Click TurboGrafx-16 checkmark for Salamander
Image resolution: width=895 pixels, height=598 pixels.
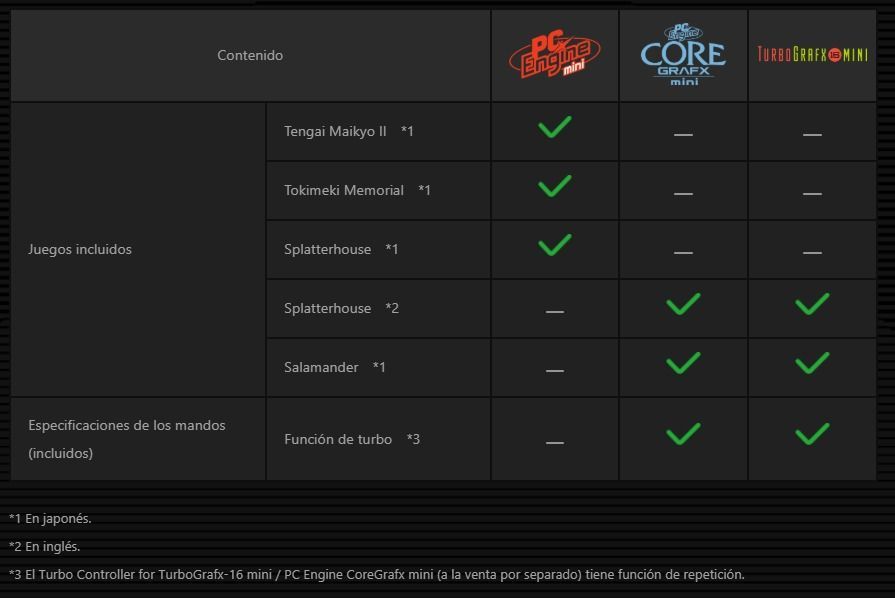(x=812, y=364)
